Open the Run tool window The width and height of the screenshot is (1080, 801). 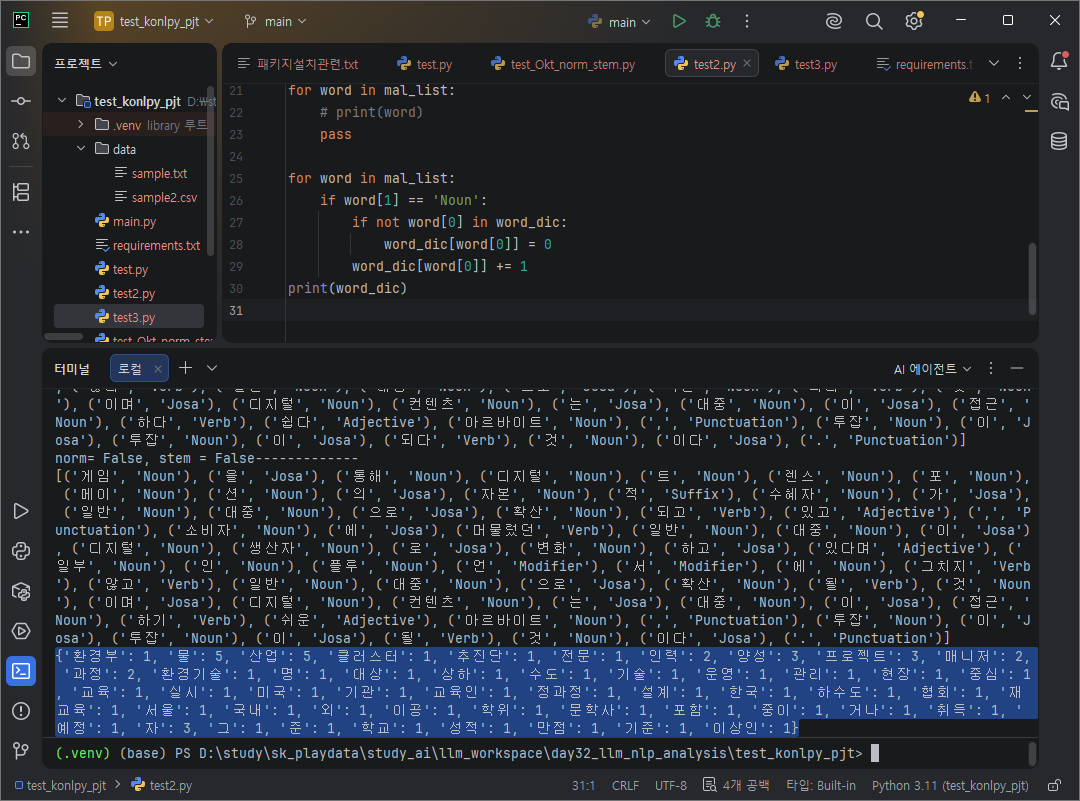[21, 511]
